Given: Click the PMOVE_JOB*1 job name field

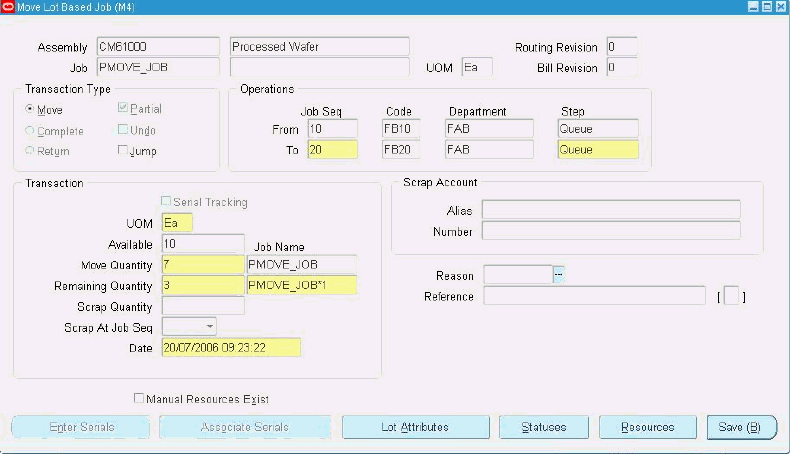Looking at the screenshot, I should [302, 285].
